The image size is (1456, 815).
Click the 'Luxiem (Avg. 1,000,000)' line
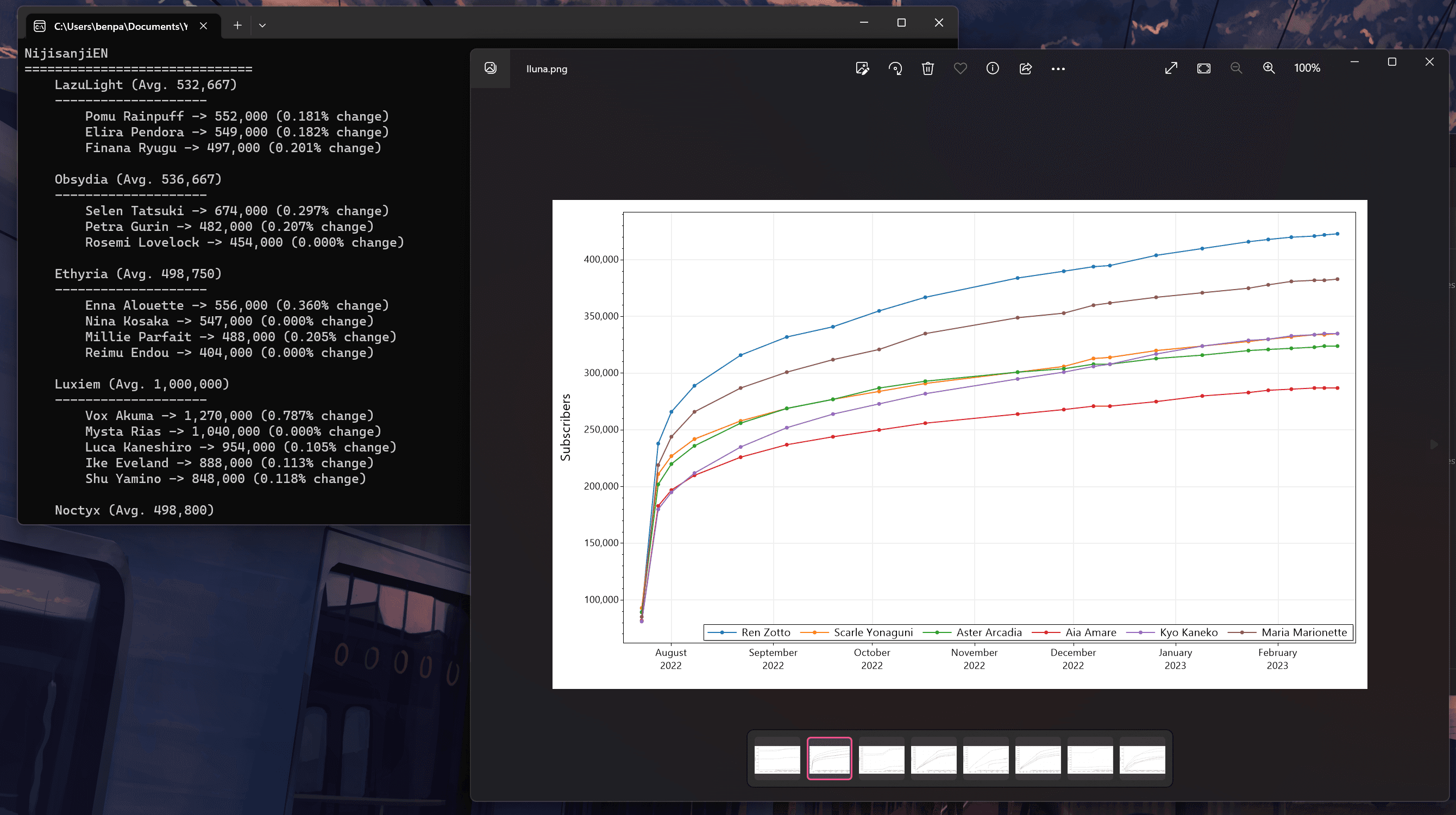click(x=142, y=384)
